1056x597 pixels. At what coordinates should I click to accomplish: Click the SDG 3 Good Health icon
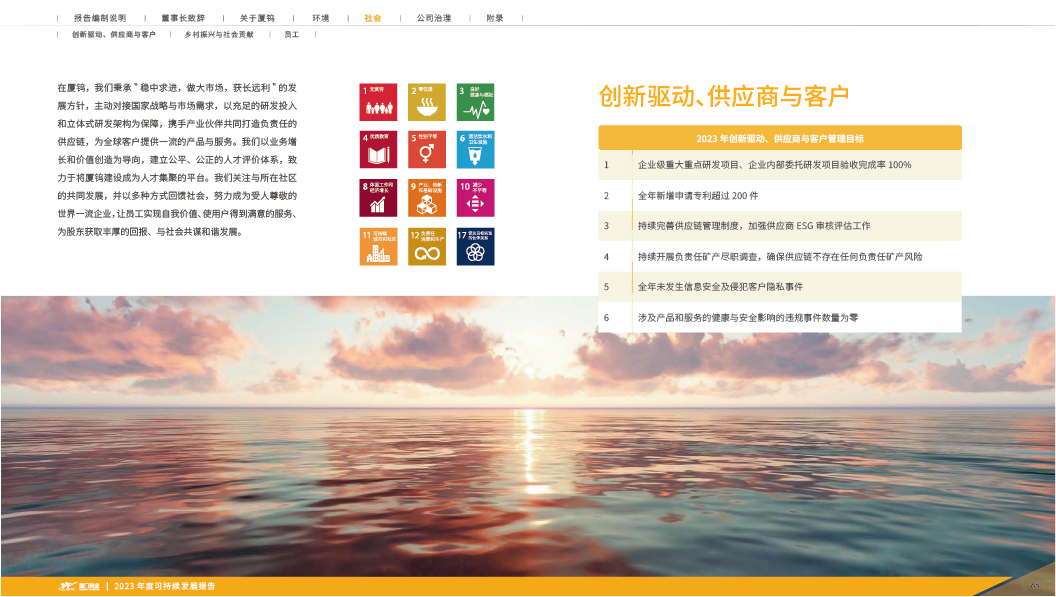point(475,102)
